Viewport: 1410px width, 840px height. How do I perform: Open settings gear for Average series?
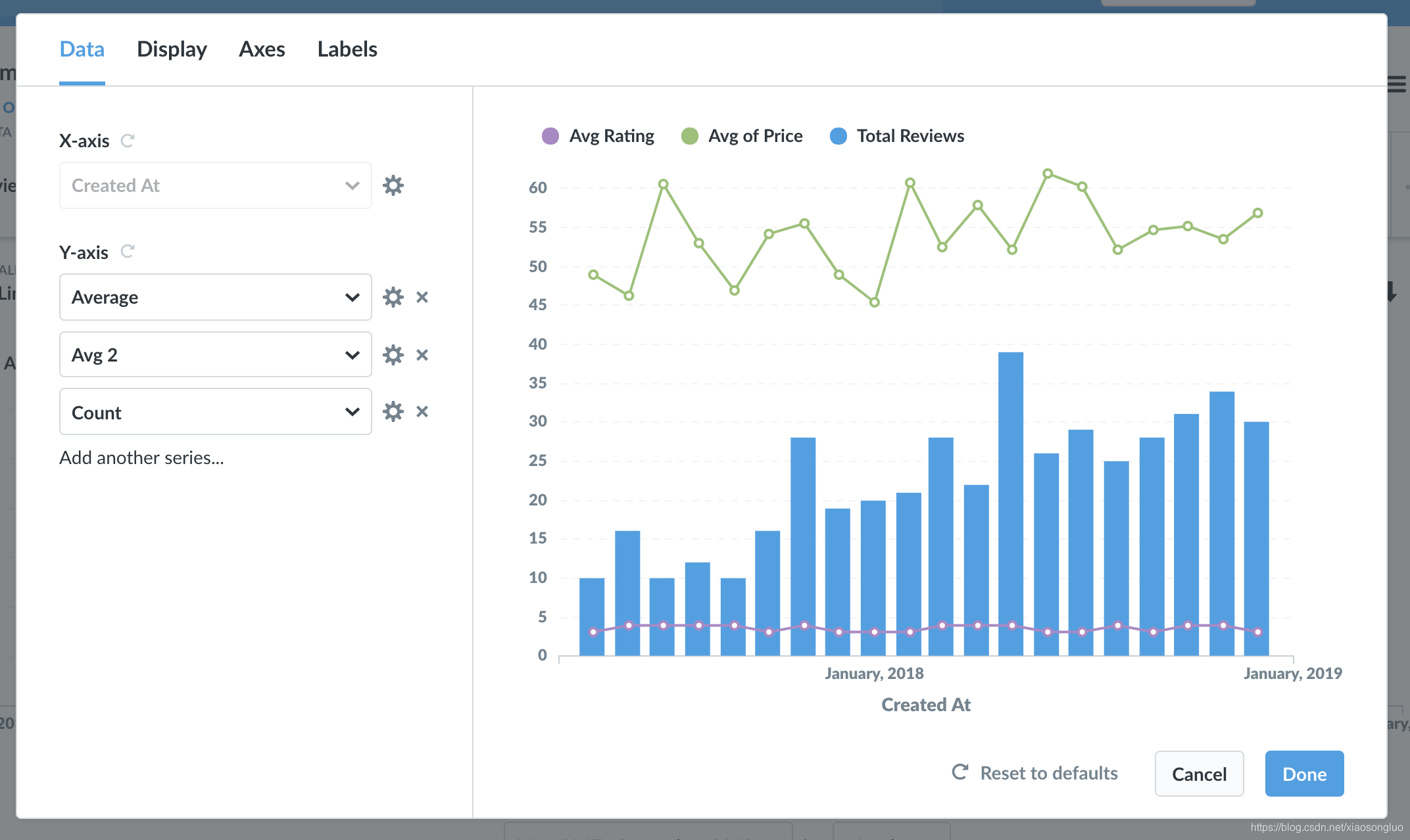(393, 297)
